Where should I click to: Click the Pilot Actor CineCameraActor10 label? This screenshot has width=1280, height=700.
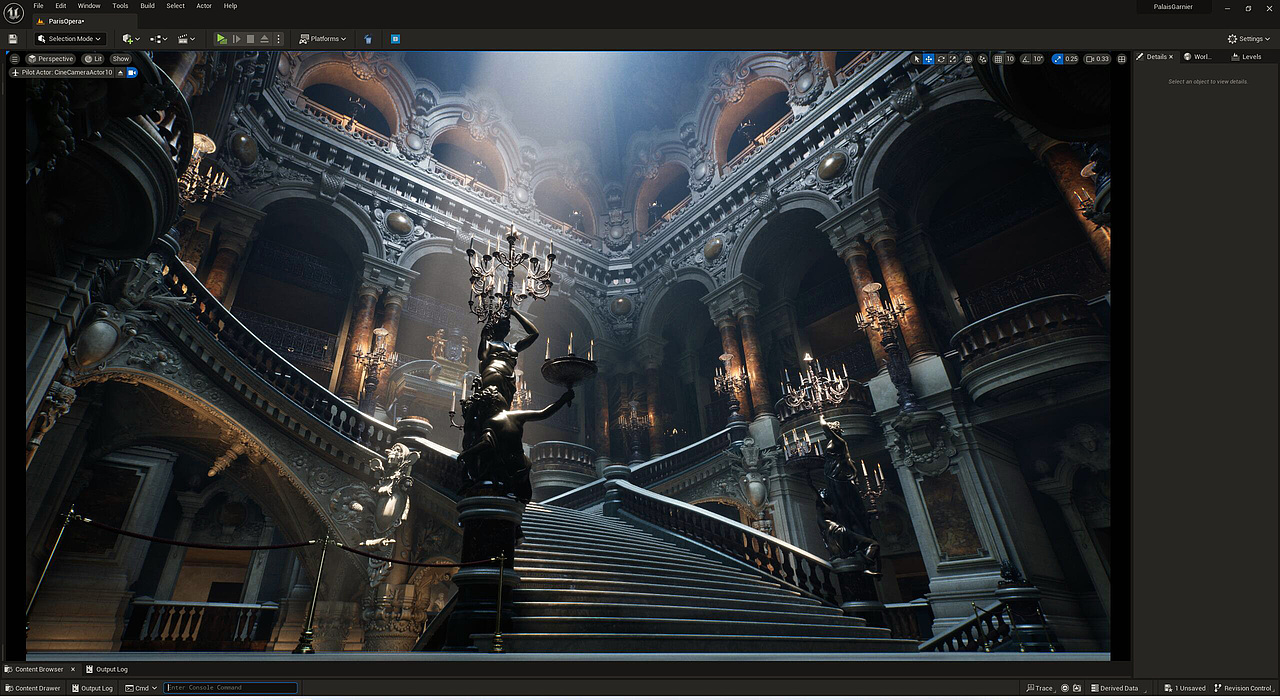point(62,73)
